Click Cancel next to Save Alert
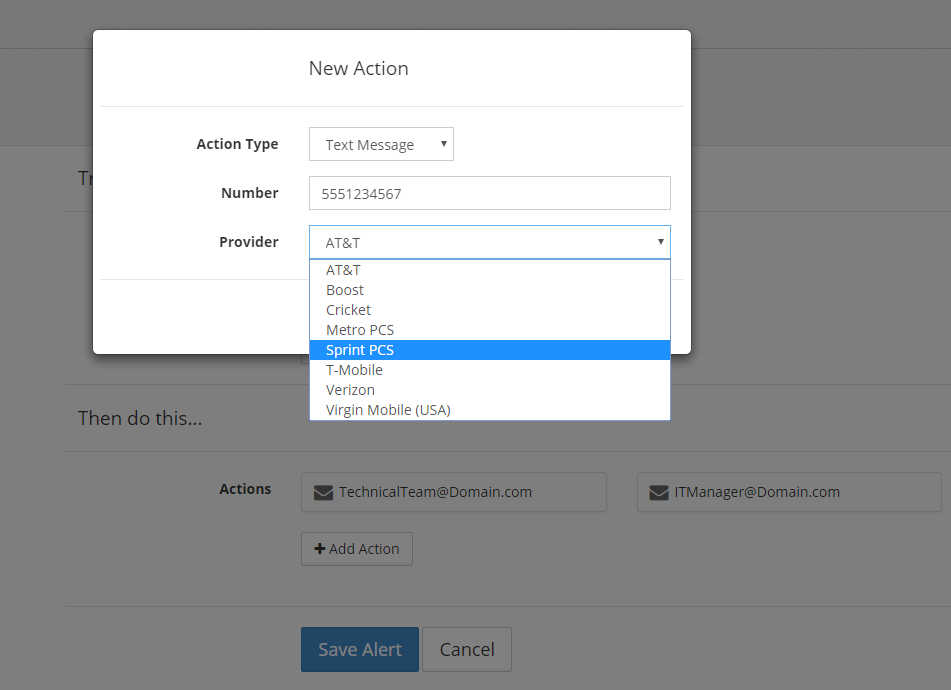 pos(467,650)
